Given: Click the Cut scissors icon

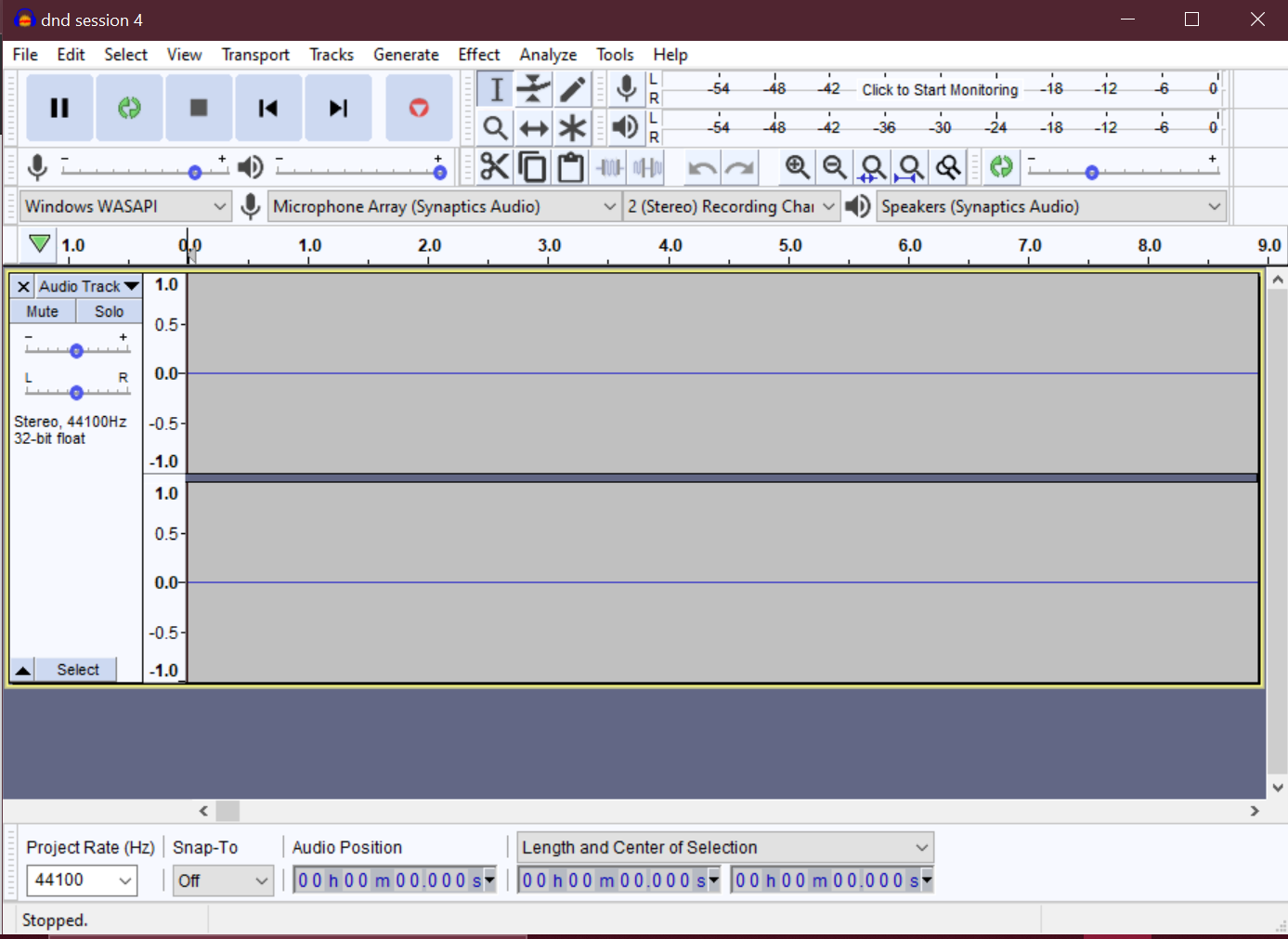Looking at the screenshot, I should click(494, 167).
